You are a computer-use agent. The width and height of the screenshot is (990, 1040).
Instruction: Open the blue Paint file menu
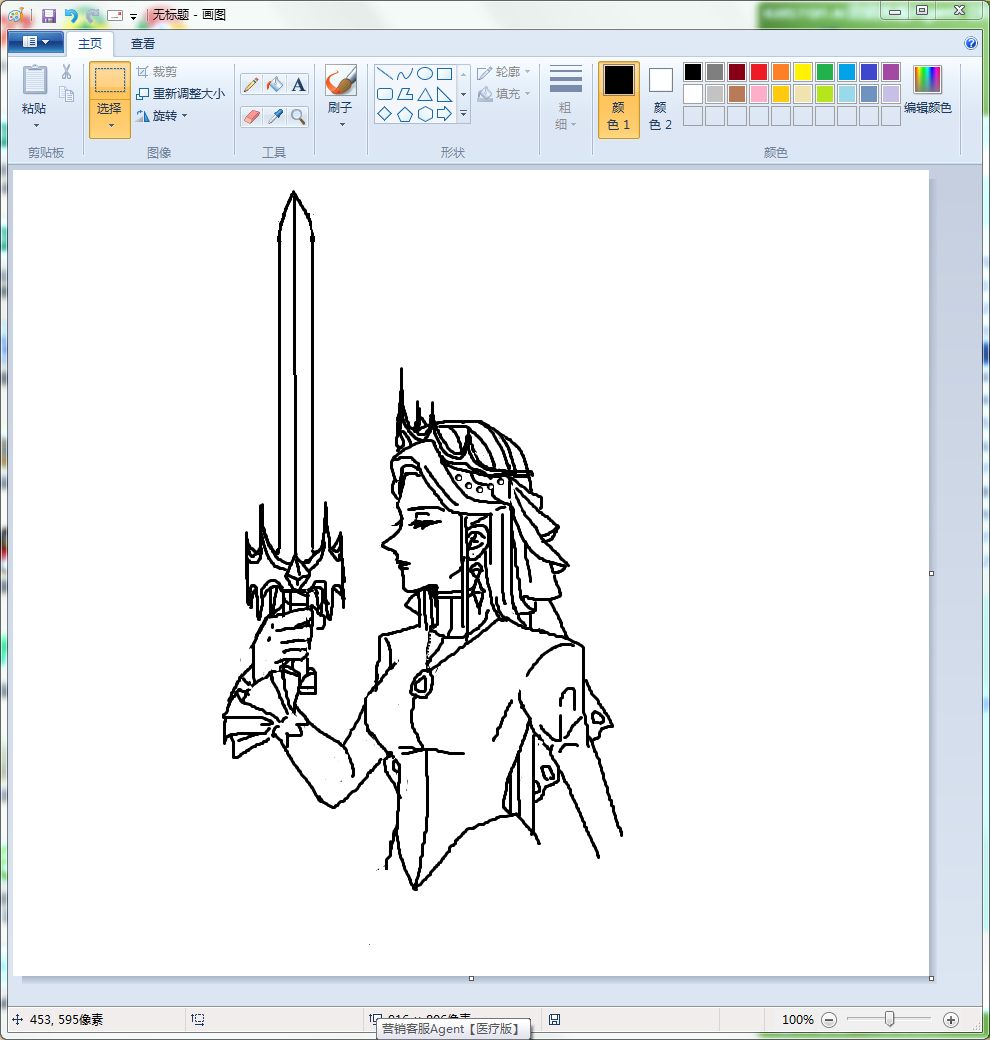coord(35,42)
